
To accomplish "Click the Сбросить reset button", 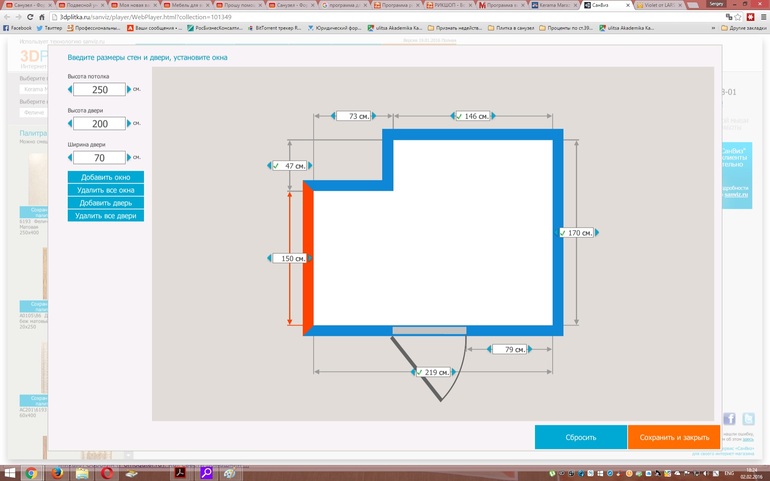I will point(580,437).
